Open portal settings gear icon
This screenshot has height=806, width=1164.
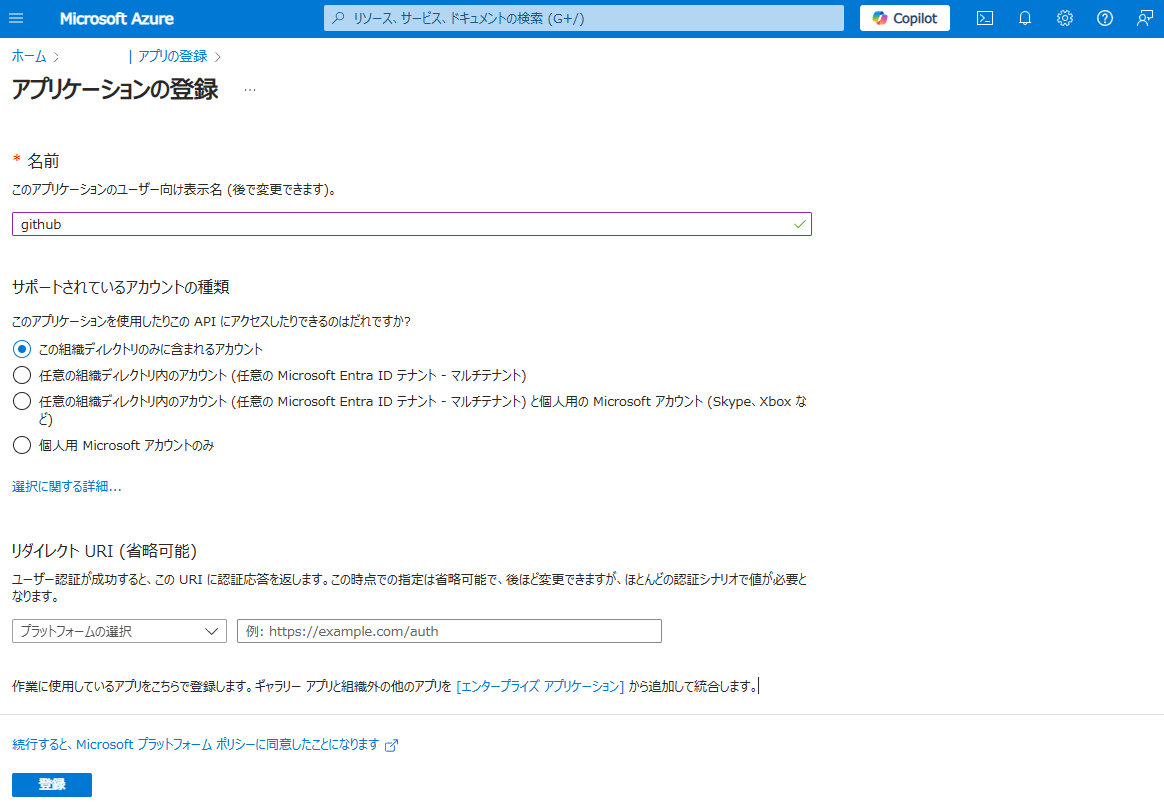coord(1065,18)
